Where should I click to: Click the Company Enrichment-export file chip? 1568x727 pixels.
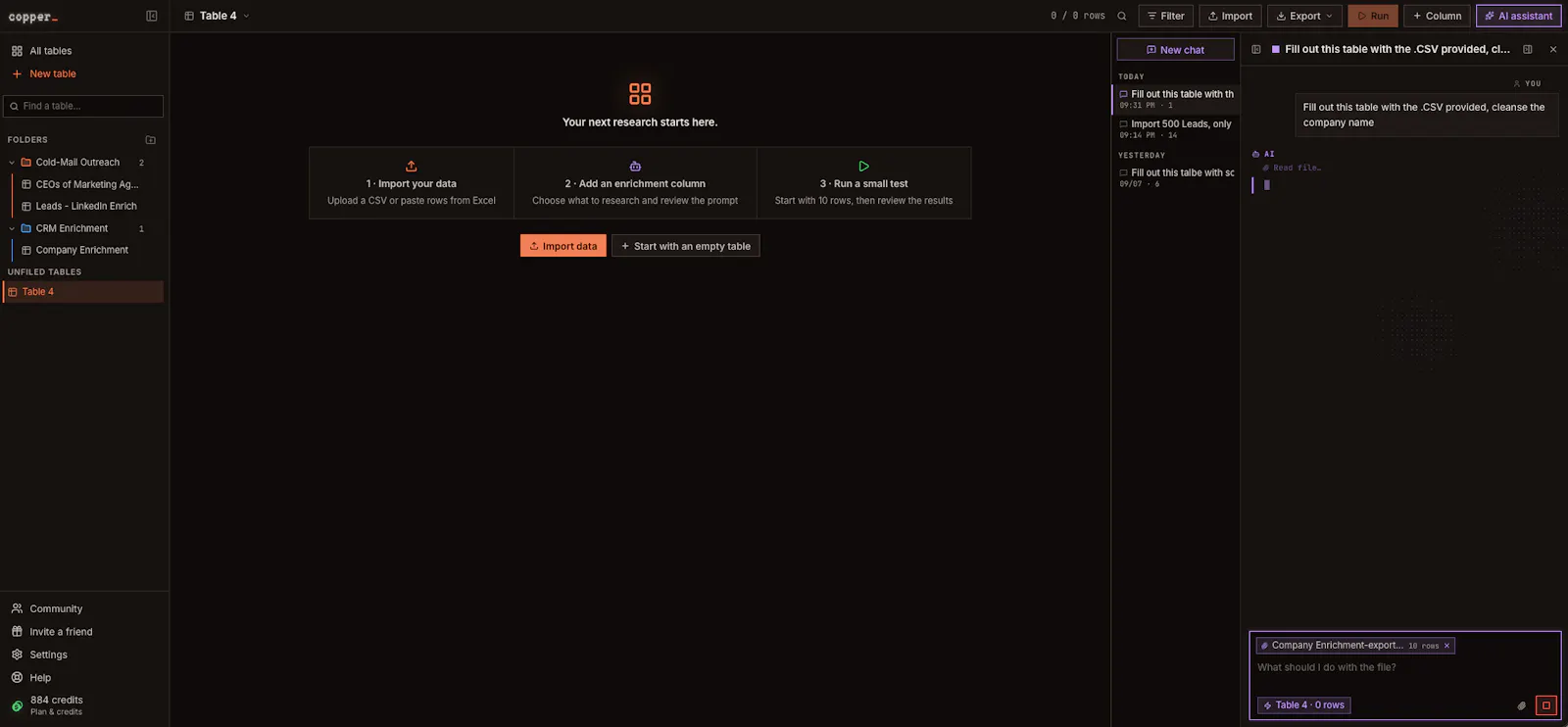[x=1354, y=646]
